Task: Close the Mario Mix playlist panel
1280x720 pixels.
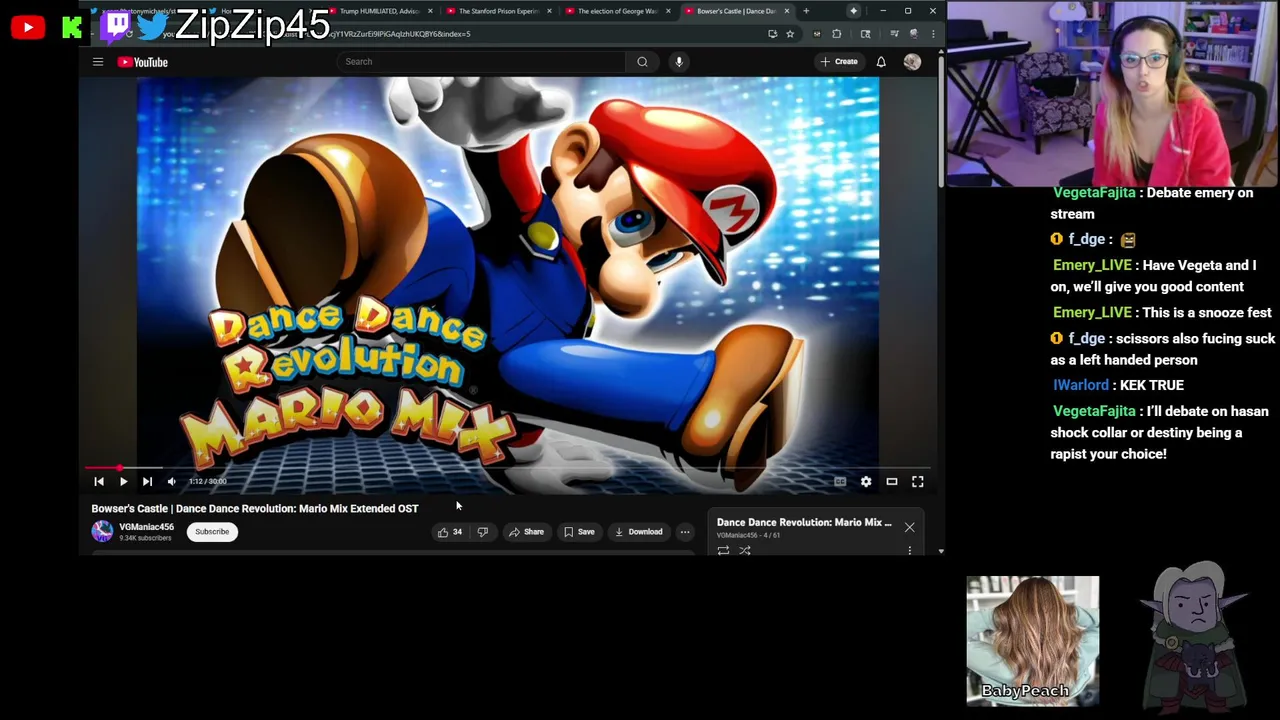Action: tap(909, 527)
